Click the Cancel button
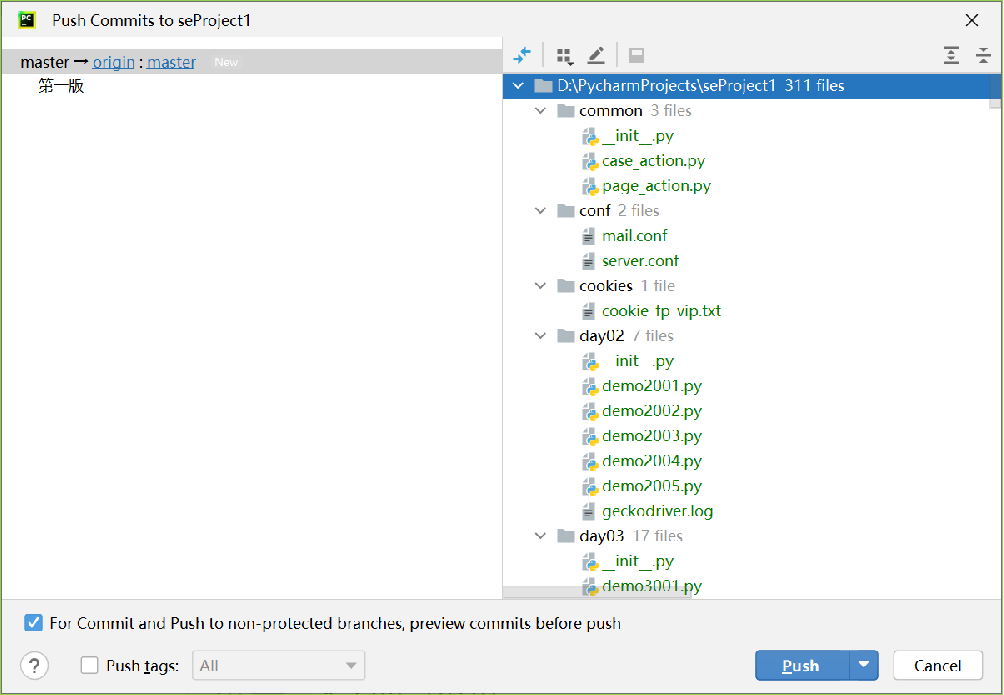Viewport: 1004px width, 695px height. click(x=938, y=666)
